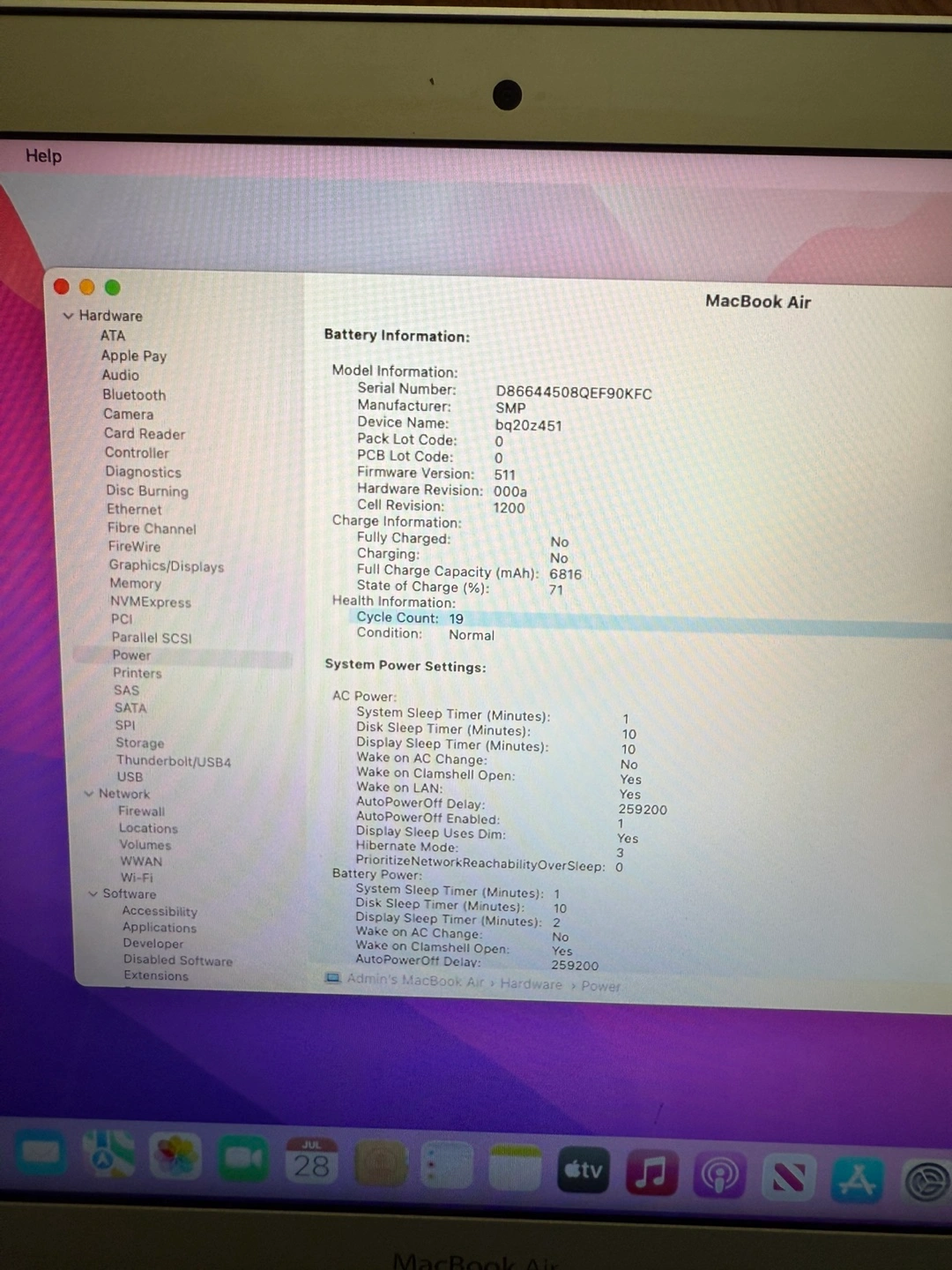Select Card Reader in the sidebar
Screen dimensions: 952x1270
(x=145, y=434)
